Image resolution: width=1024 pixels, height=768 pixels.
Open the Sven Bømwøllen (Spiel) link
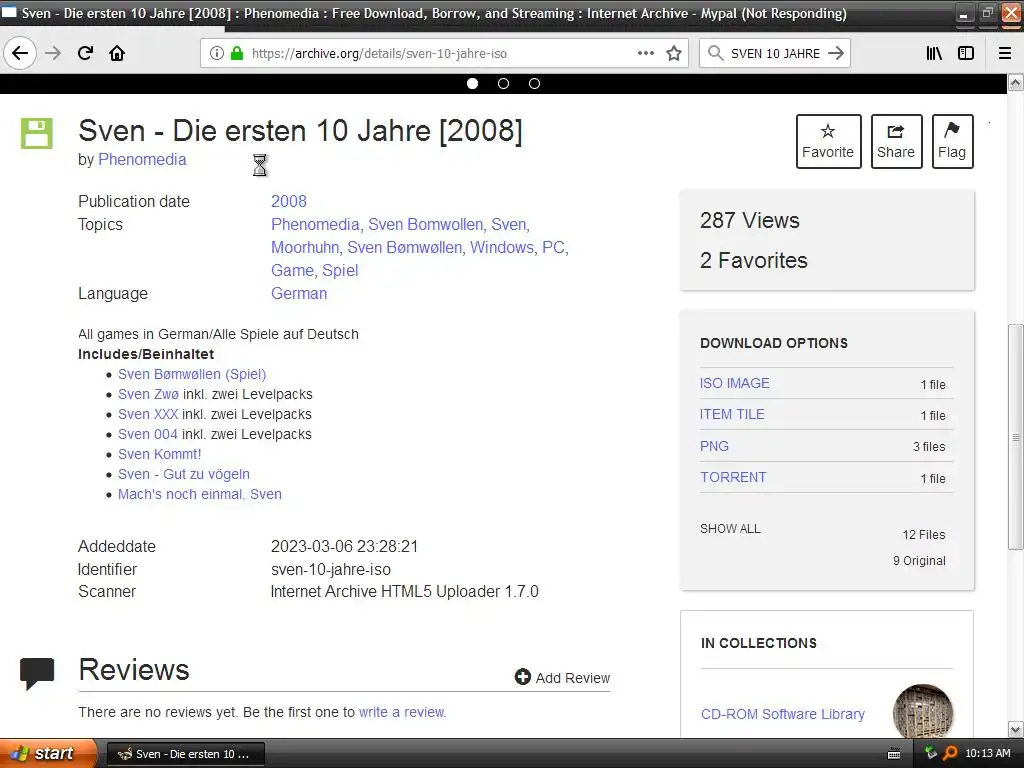pos(192,374)
